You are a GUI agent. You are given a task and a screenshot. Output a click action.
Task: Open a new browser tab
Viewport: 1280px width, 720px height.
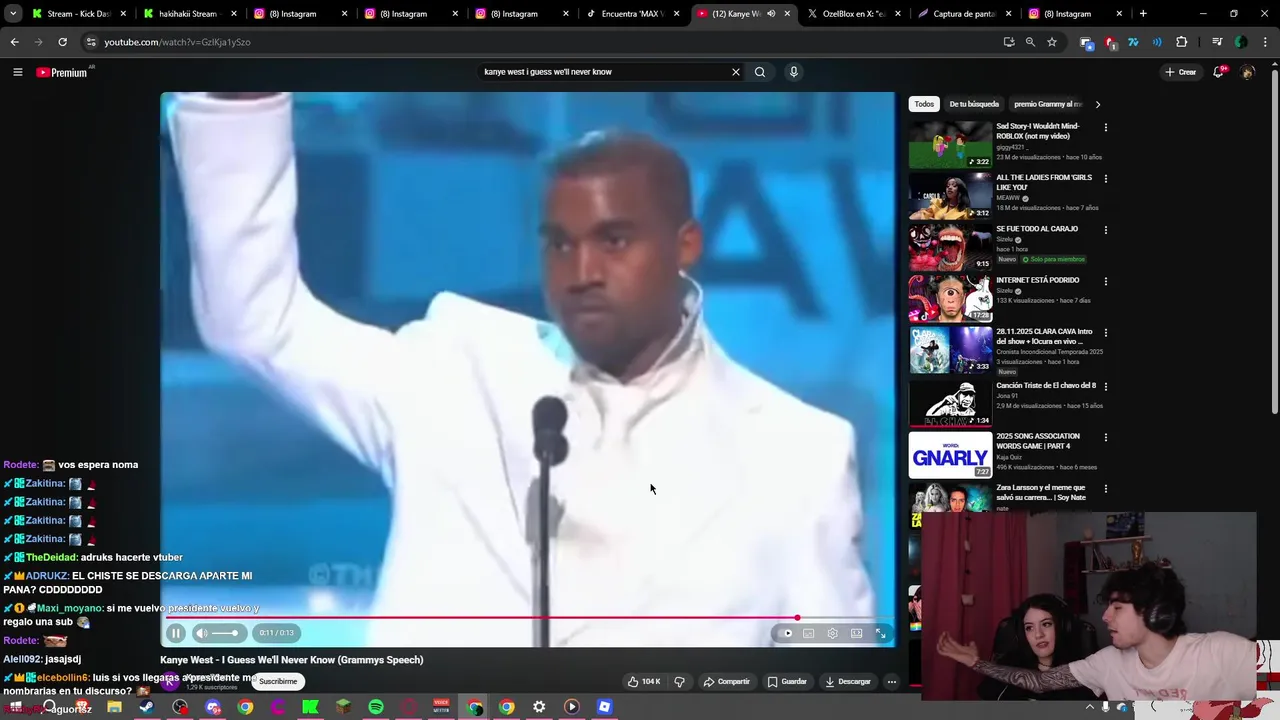tap(1143, 14)
